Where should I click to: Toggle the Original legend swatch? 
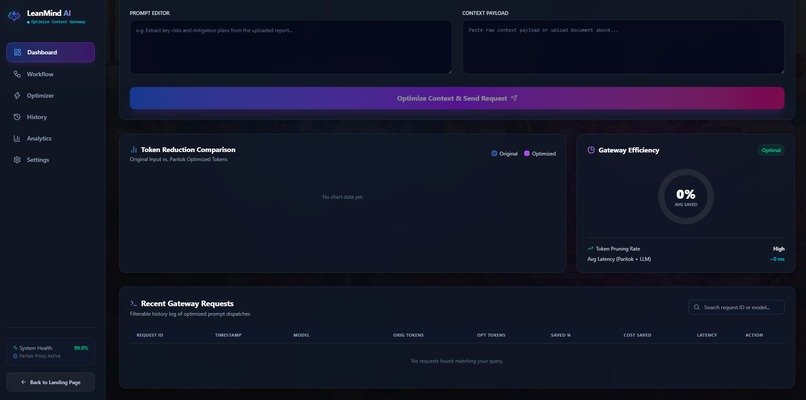click(x=494, y=153)
